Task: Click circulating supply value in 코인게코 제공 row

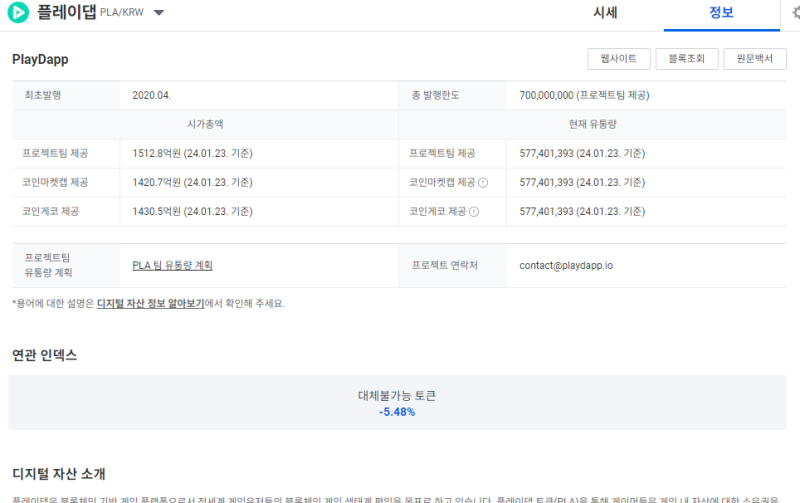Action: (582, 212)
